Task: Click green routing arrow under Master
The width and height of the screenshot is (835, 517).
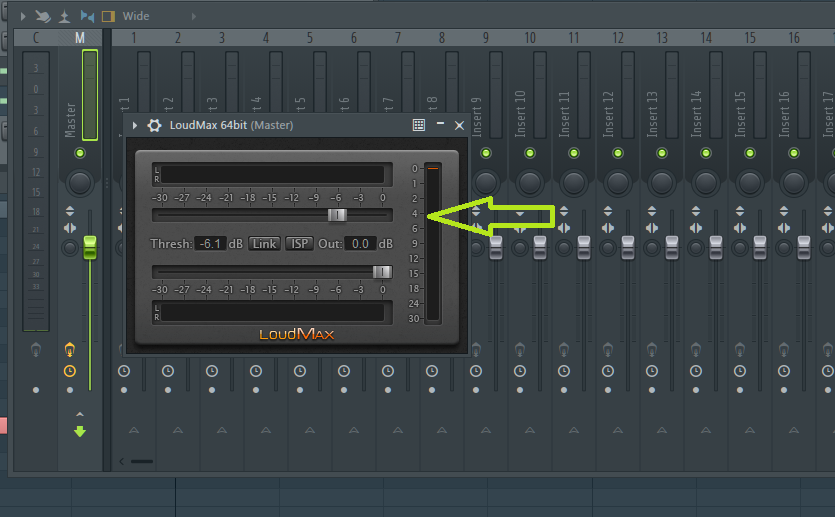Action: point(80,431)
